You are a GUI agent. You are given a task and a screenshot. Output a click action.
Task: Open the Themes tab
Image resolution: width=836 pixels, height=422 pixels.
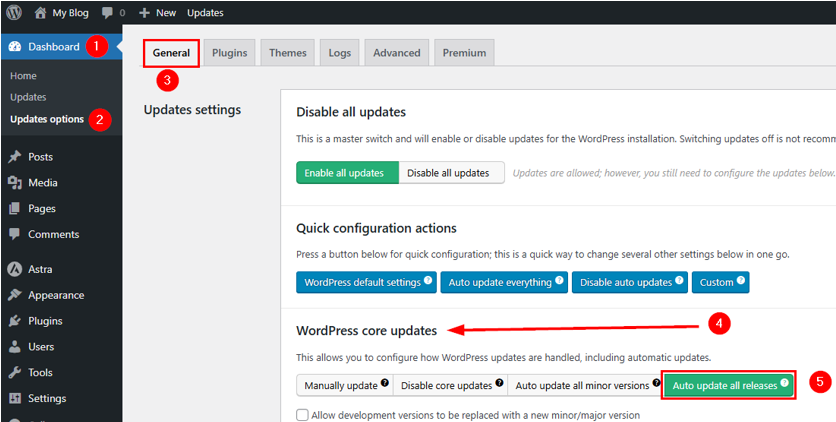click(x=288, y=53)
